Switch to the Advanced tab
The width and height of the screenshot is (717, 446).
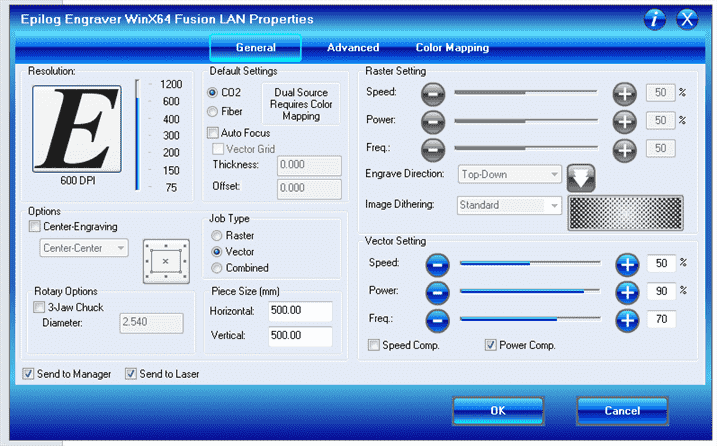coord(353,48)
